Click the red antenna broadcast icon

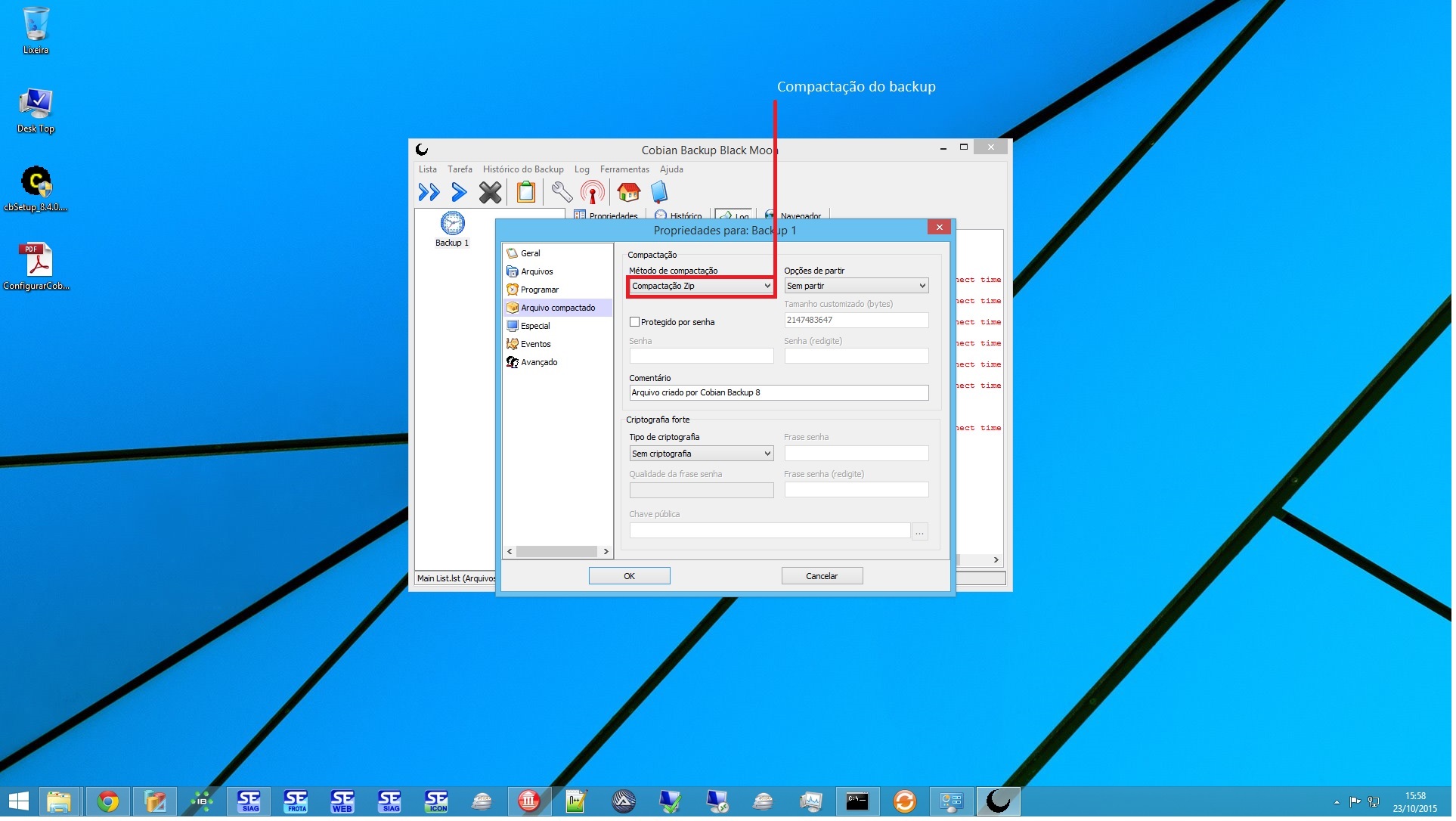[594, 193]
